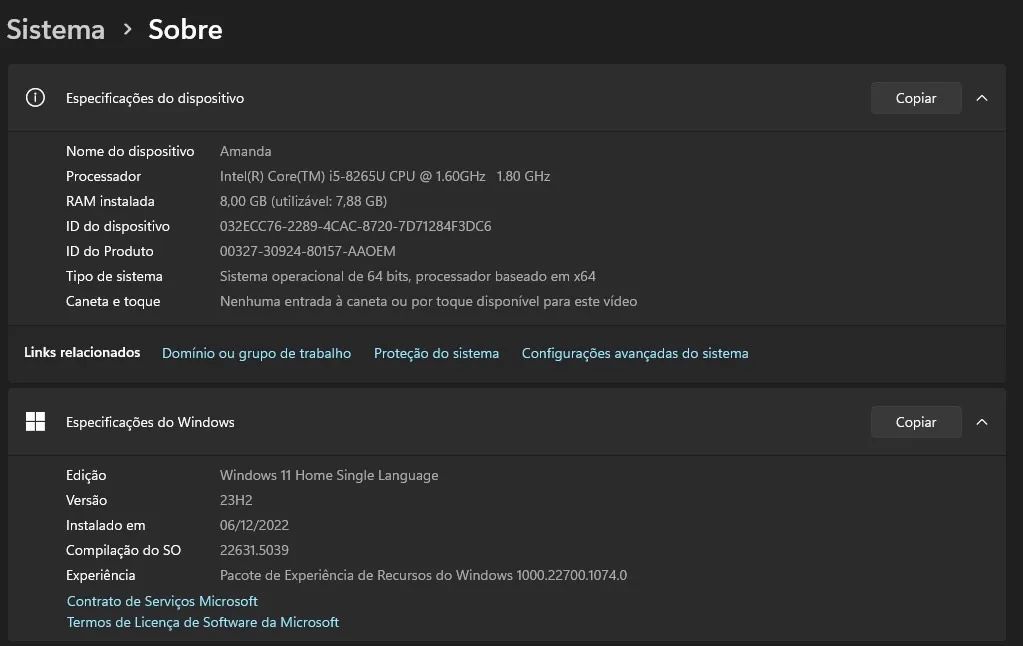Collapse the Especificações do dispositivo section

click(981, 98)
